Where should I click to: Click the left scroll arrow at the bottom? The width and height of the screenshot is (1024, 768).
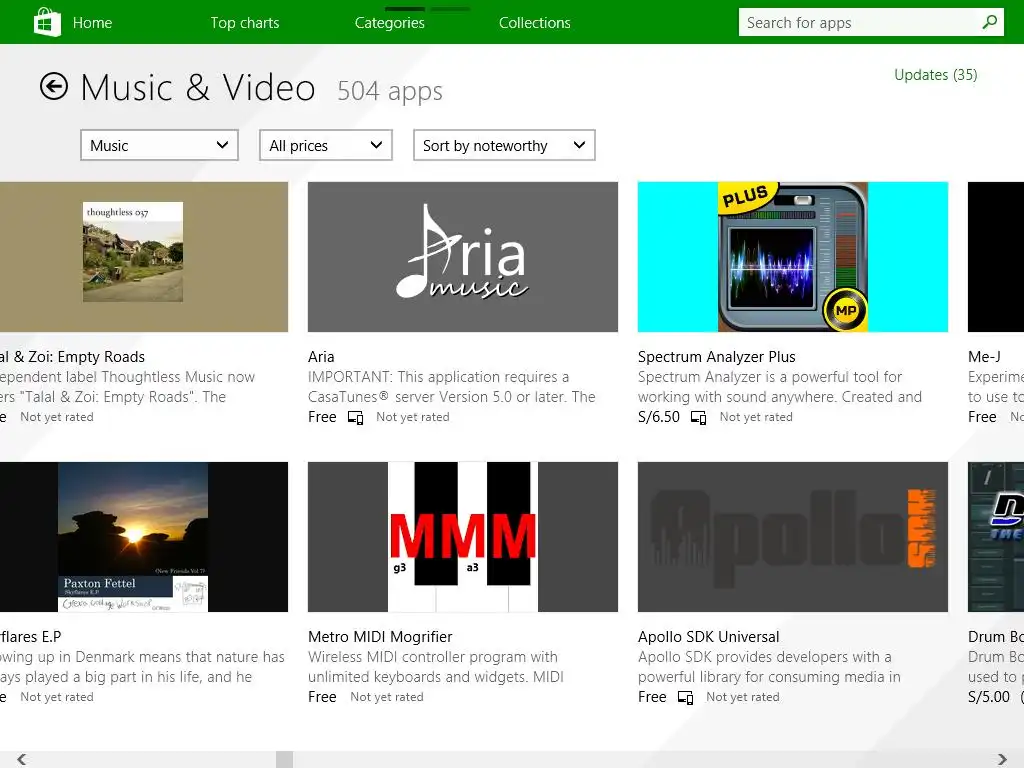click(x=22, y=759)
